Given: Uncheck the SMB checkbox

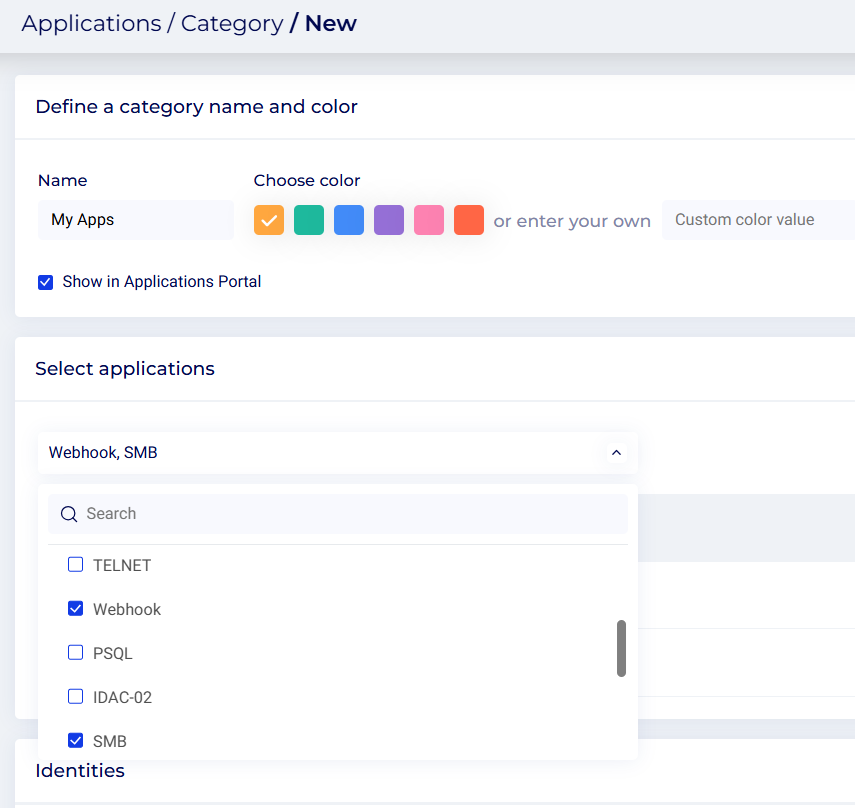Looking at the screenshot, I should coord(75,740).
